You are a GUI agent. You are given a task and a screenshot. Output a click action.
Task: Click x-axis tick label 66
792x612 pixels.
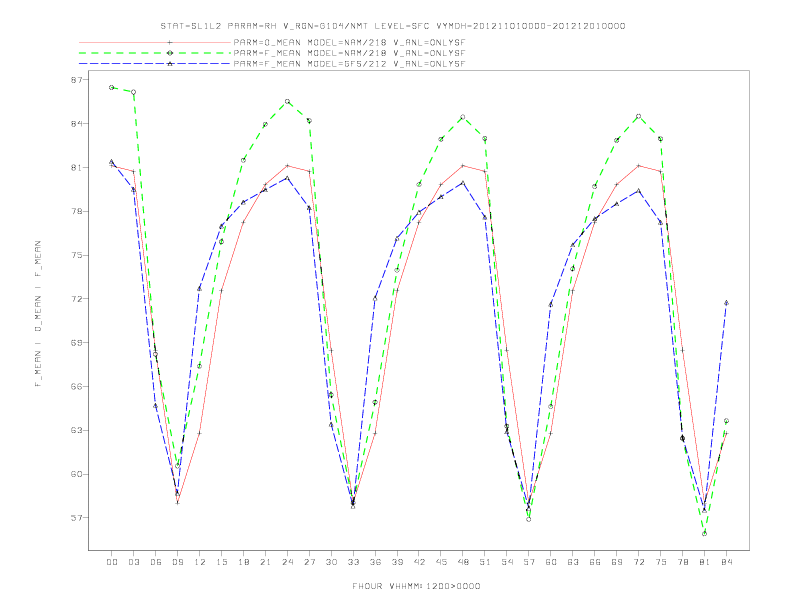595,562
